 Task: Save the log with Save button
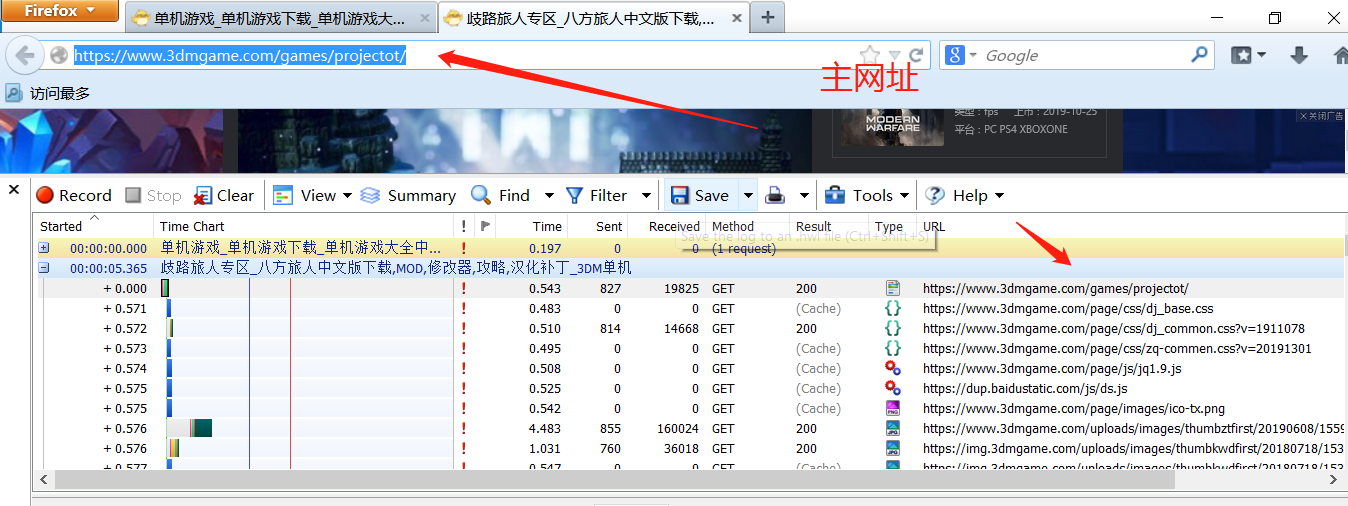coord(700,195)
